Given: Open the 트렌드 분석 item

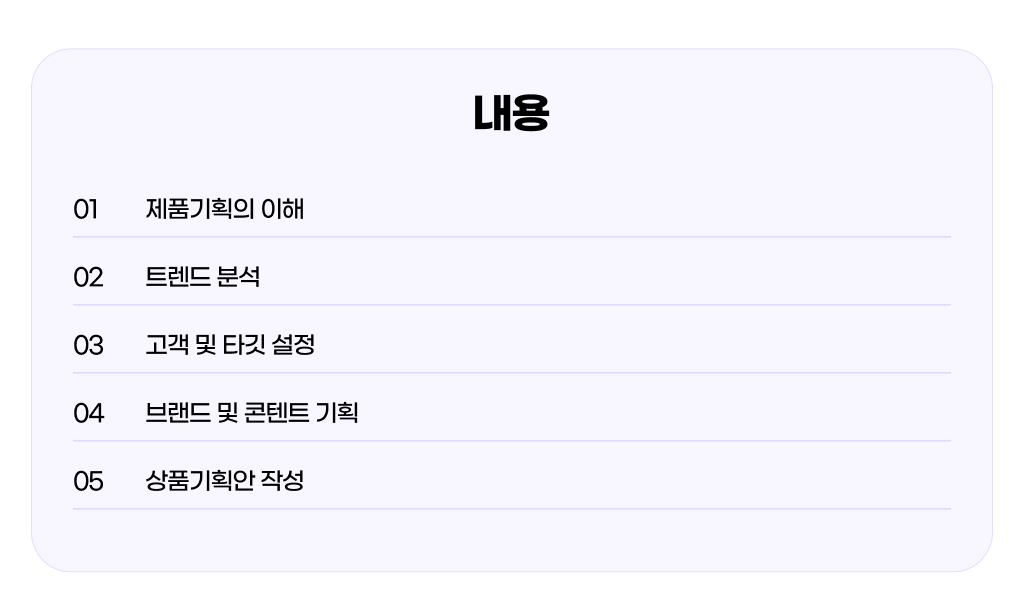Looking at the screenshot, I should coord(202,277).
